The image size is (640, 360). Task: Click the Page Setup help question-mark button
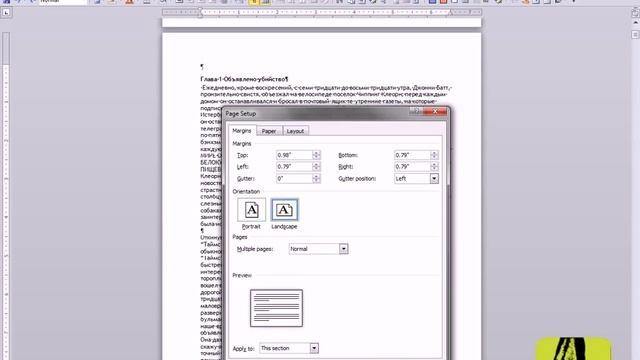click(416, 111)
